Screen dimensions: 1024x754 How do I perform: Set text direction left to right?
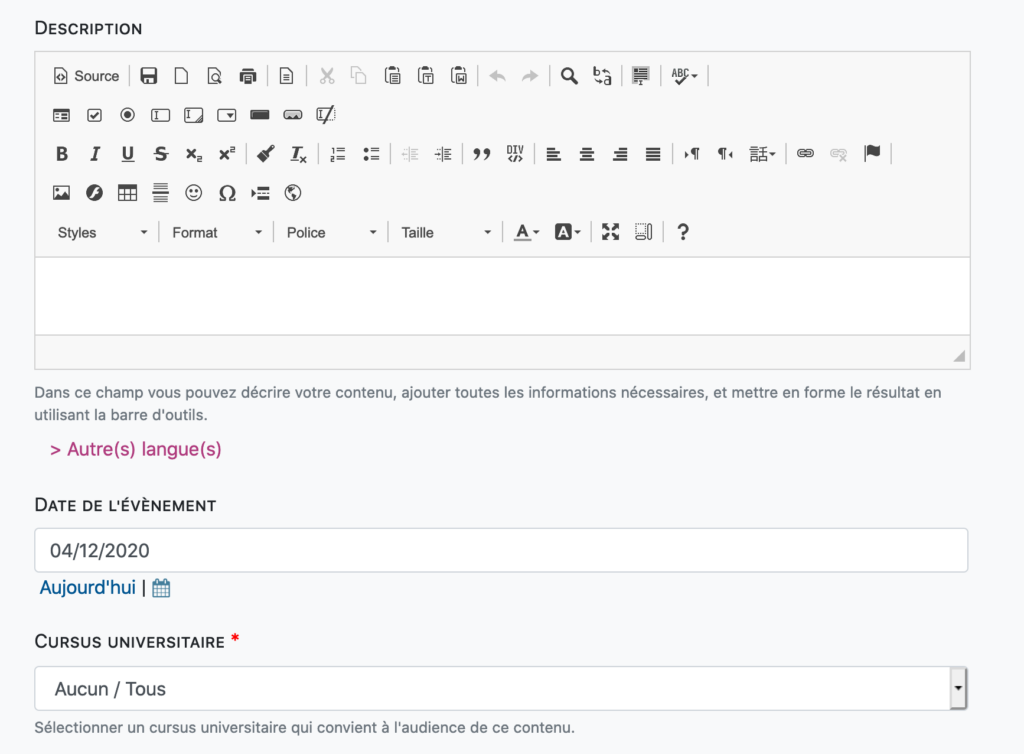(692, 154)
